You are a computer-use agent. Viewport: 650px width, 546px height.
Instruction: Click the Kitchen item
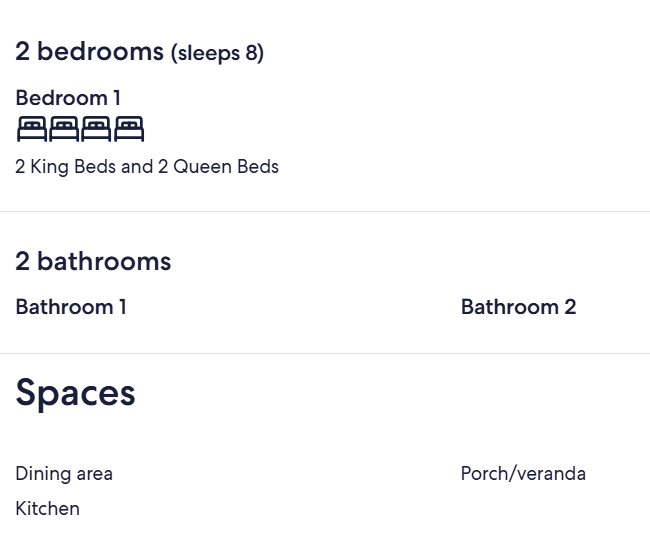pos(47,508)
